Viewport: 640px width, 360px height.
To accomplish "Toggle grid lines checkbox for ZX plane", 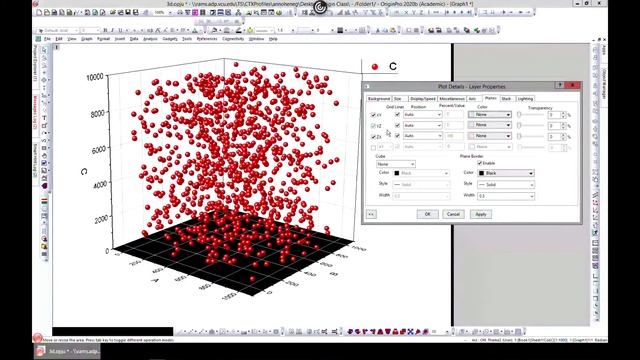I will (397, 136).
